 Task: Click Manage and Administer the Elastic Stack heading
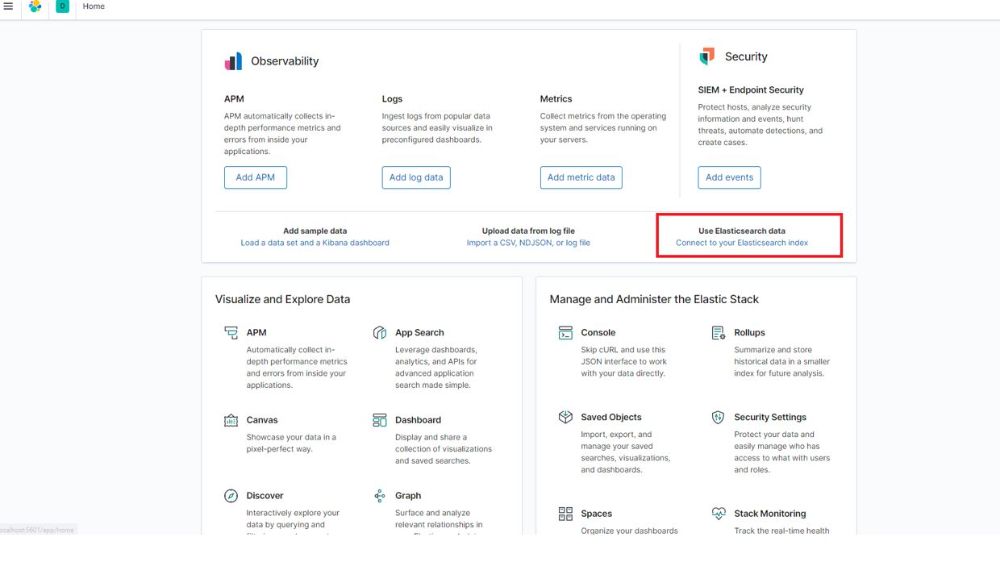654,299
